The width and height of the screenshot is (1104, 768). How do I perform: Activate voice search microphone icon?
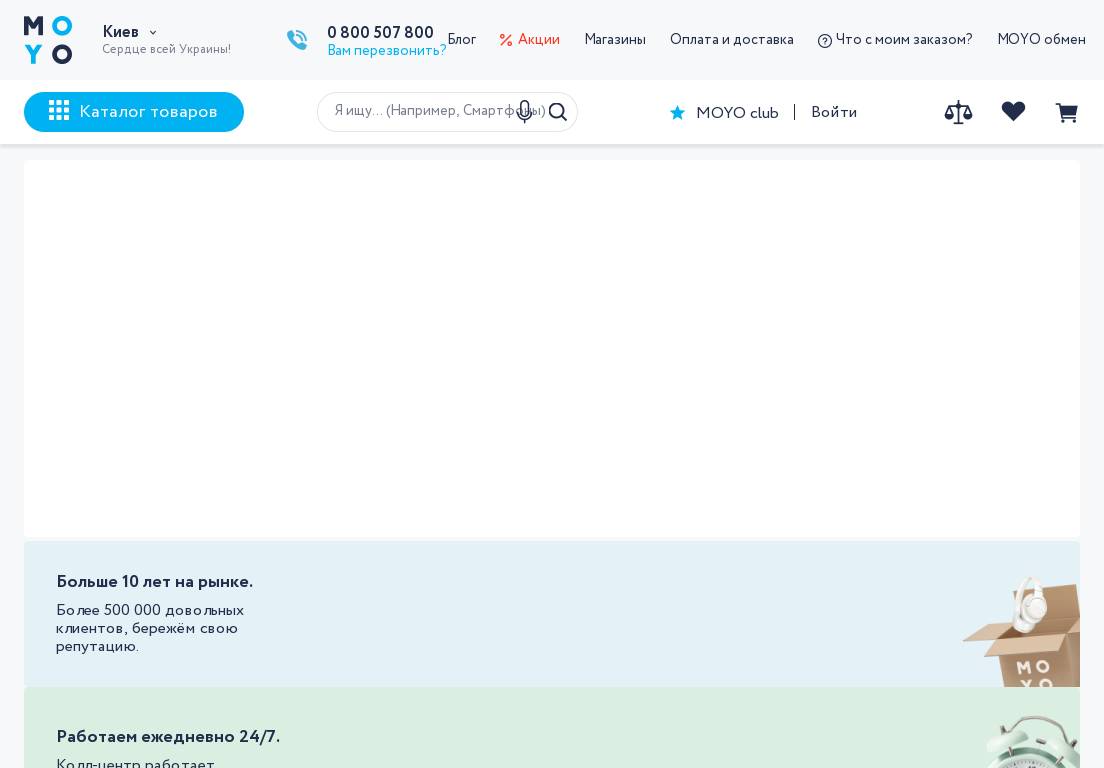[x=524, y=111]
